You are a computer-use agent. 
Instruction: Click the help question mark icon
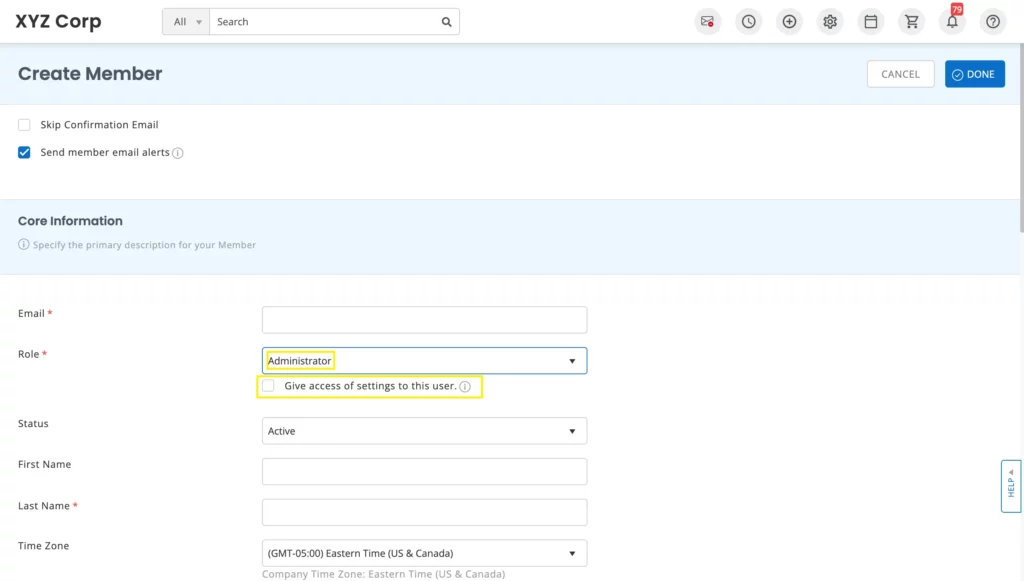tap(992, 22)
